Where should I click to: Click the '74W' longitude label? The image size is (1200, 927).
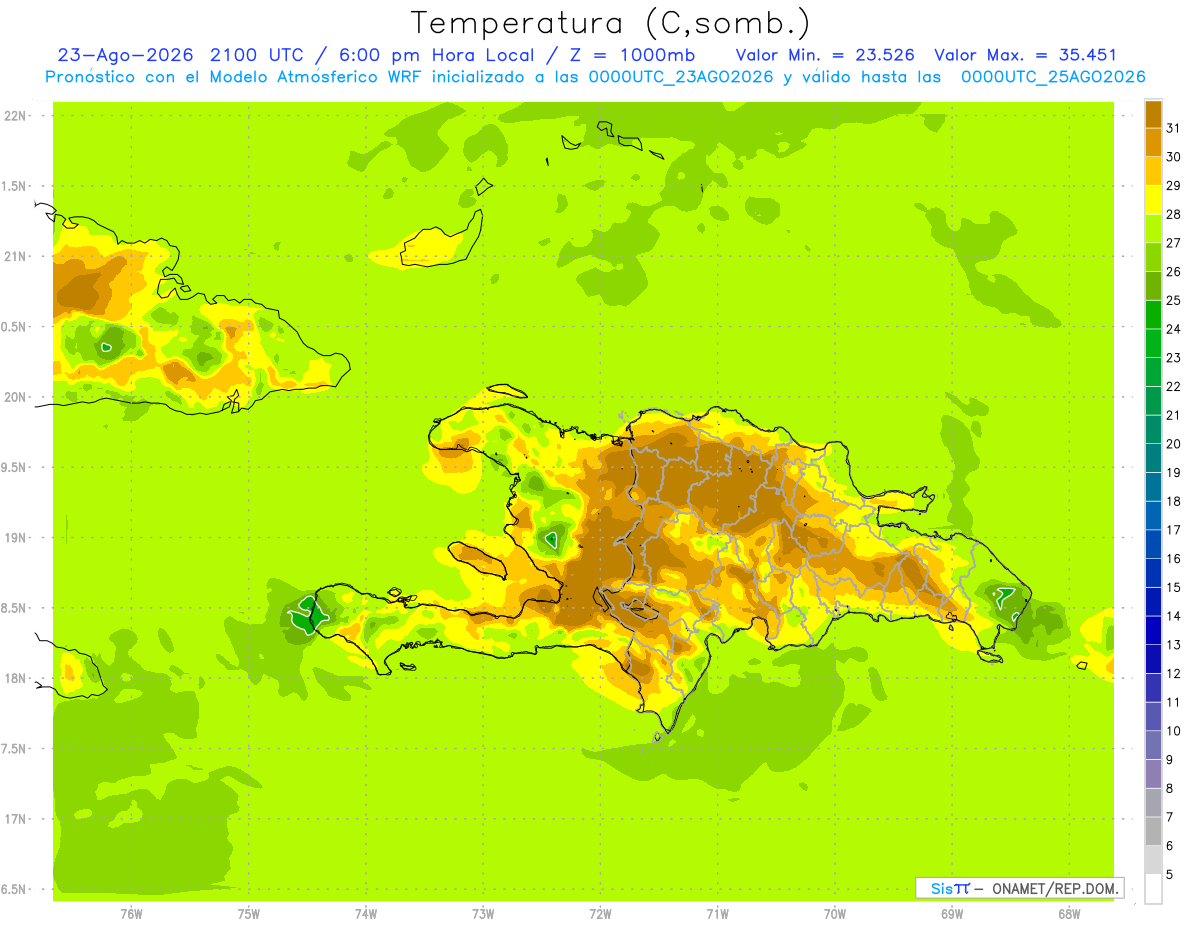366,914
